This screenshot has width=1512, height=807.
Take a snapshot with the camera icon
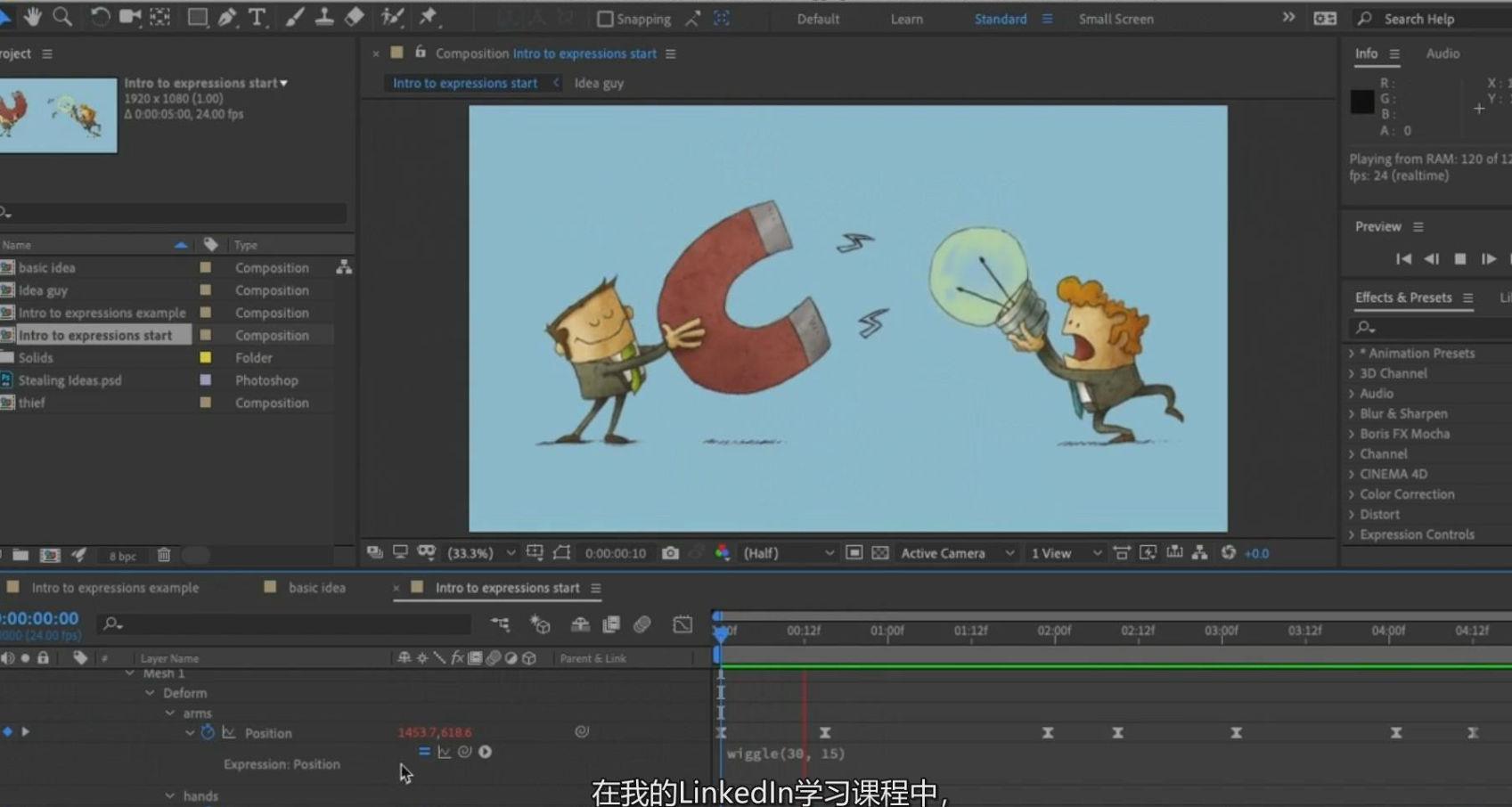(670, 553)
